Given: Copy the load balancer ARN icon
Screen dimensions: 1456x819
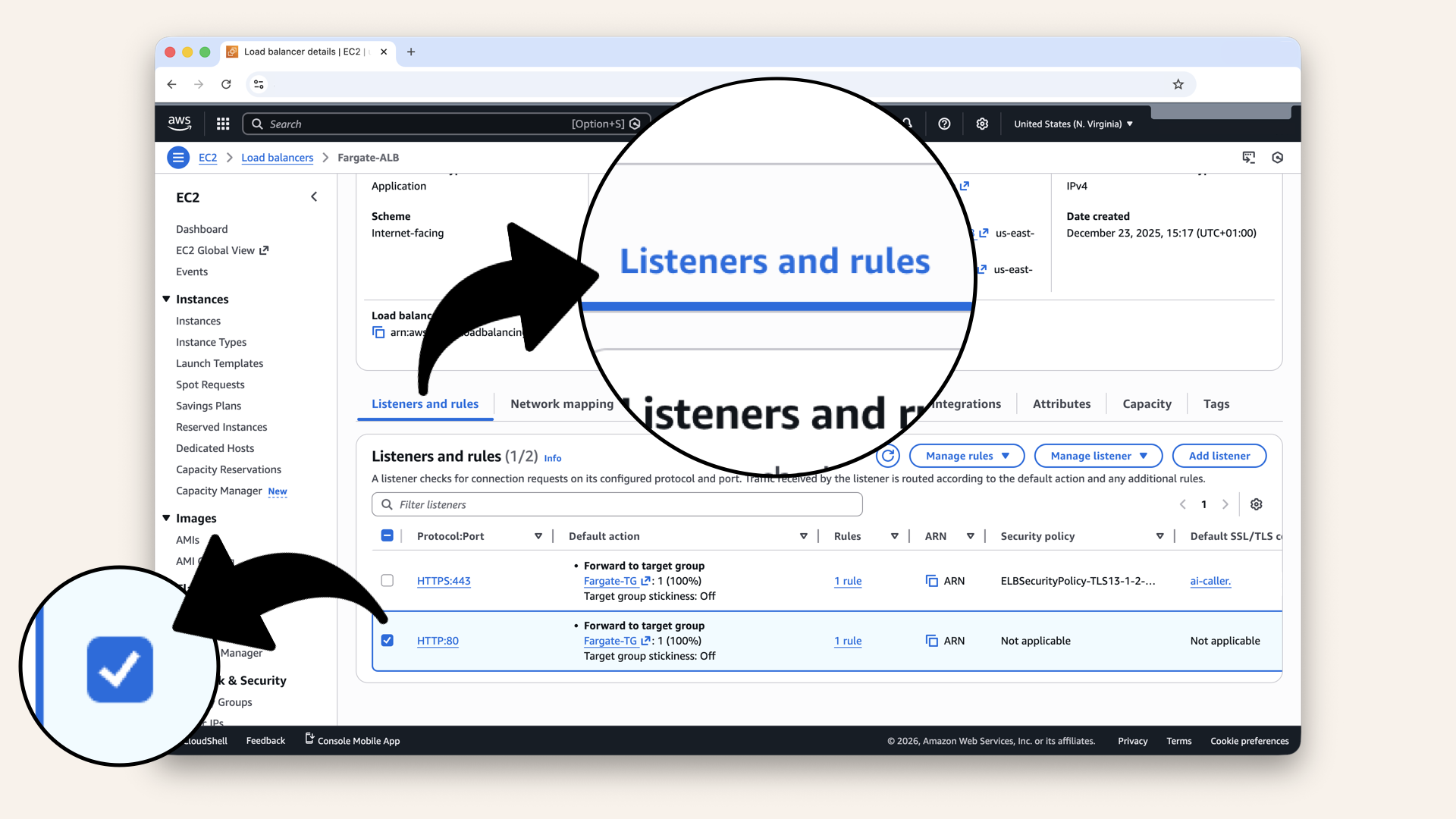Looking at the screenshot, I should [378, 332].
